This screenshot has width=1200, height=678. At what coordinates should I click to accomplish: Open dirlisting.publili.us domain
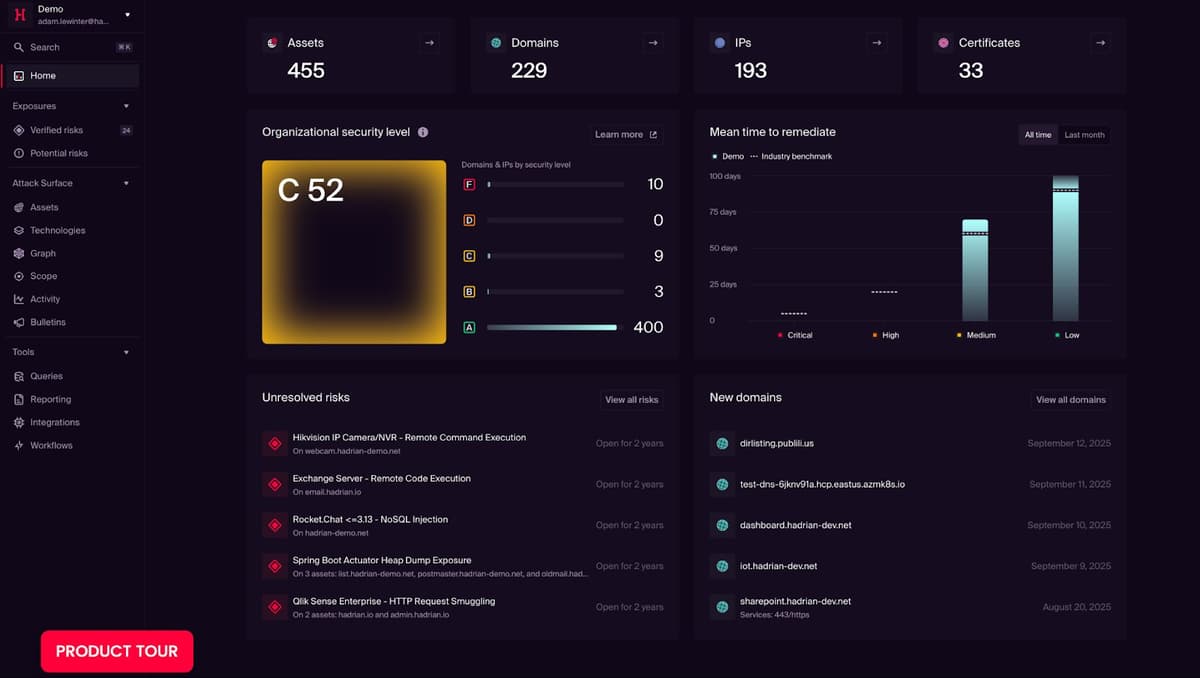[910, 443]
